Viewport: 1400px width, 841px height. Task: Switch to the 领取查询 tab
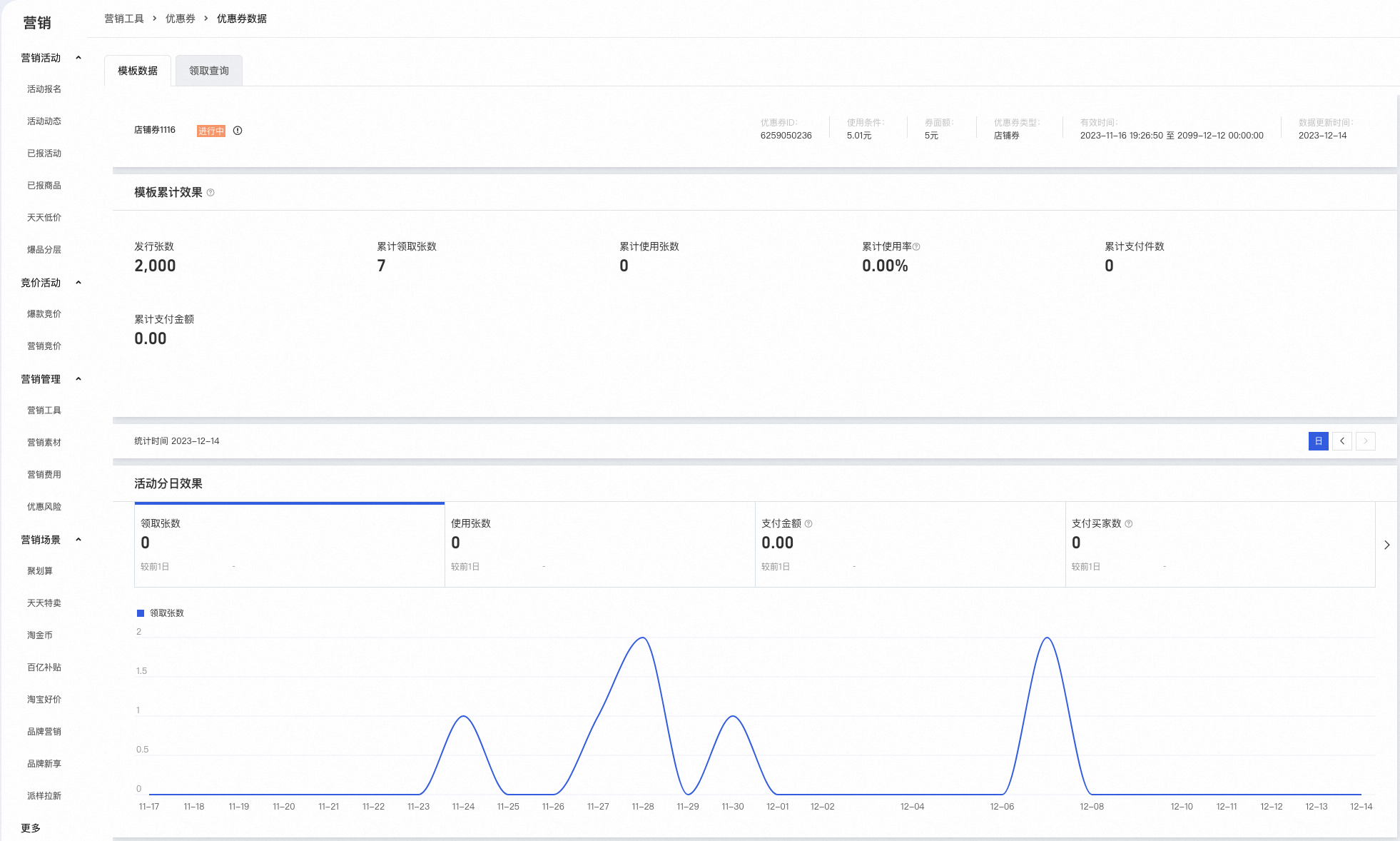point(209,71)
